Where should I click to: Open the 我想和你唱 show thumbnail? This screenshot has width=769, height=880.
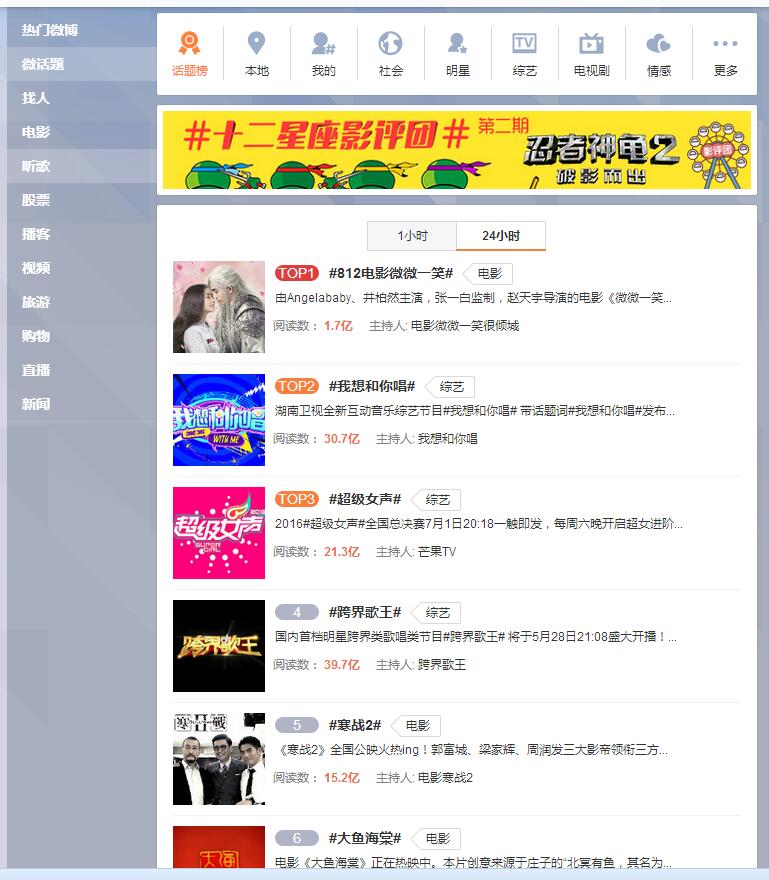219,420
